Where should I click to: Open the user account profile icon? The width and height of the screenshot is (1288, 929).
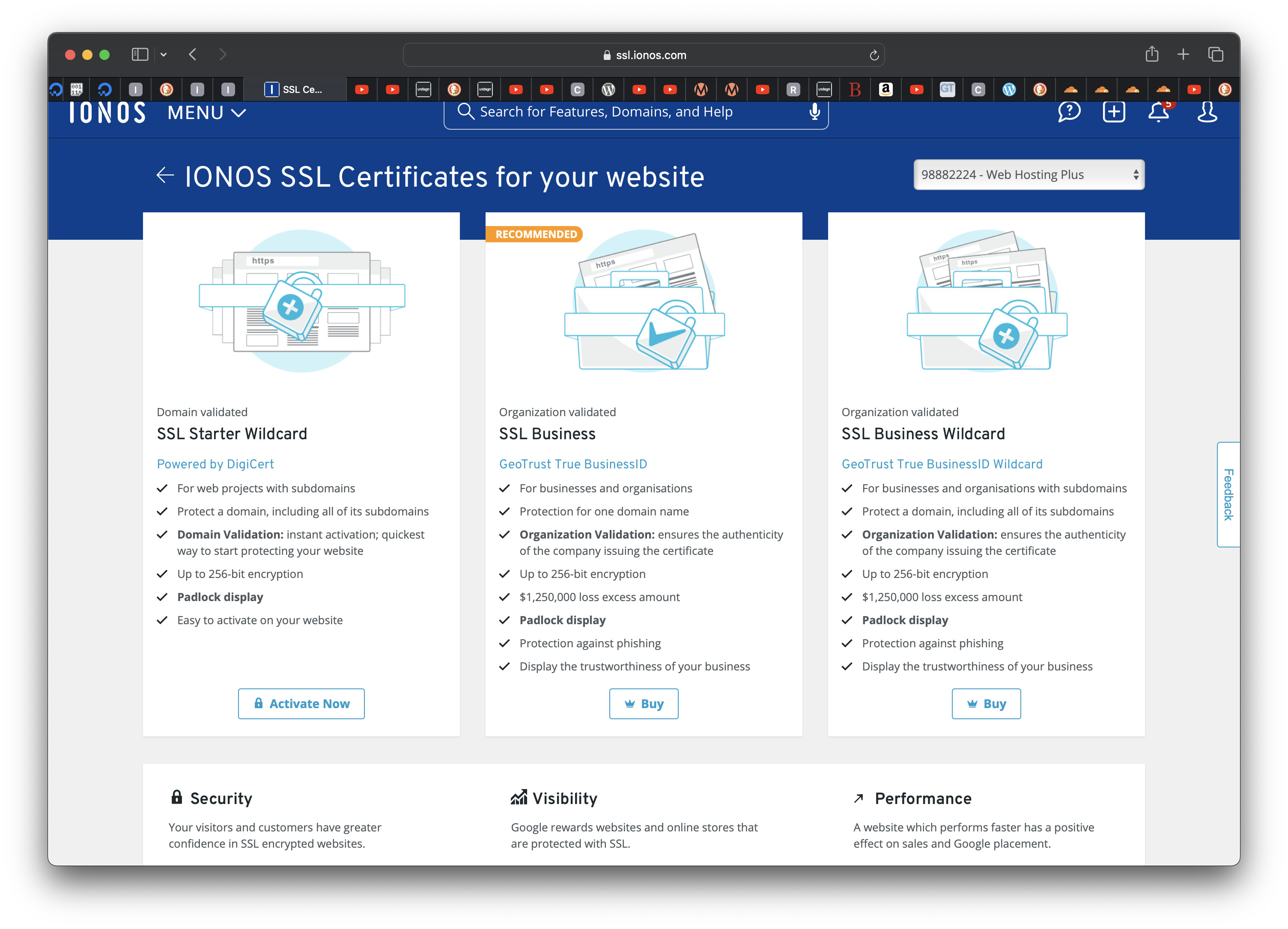pyautogui.click(x=1207, y=112)
